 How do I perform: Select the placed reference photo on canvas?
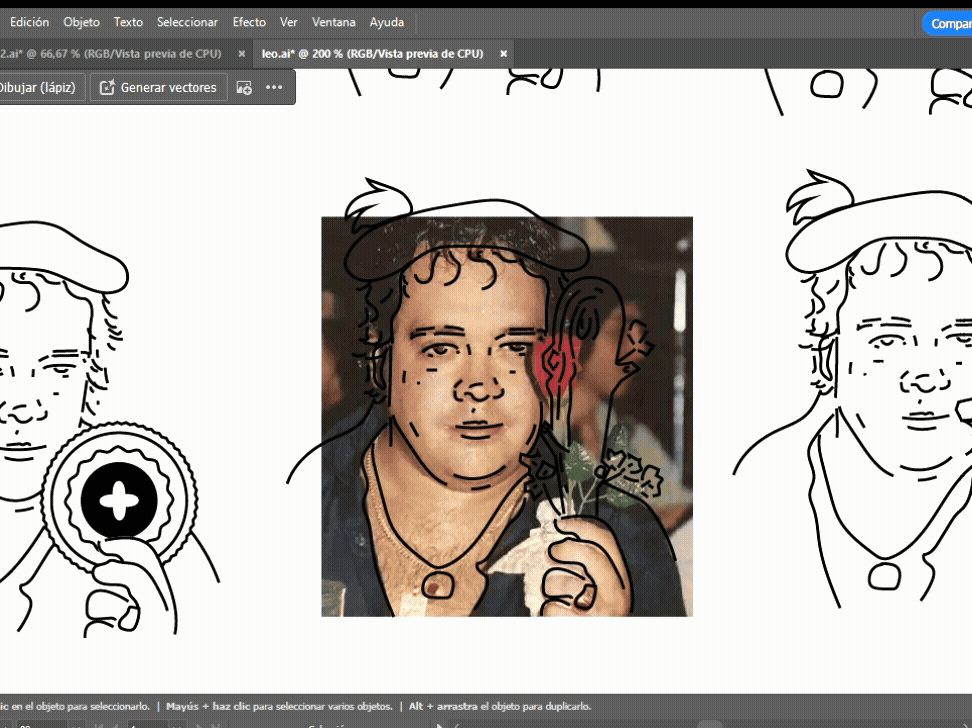click(x=506, y=416)
